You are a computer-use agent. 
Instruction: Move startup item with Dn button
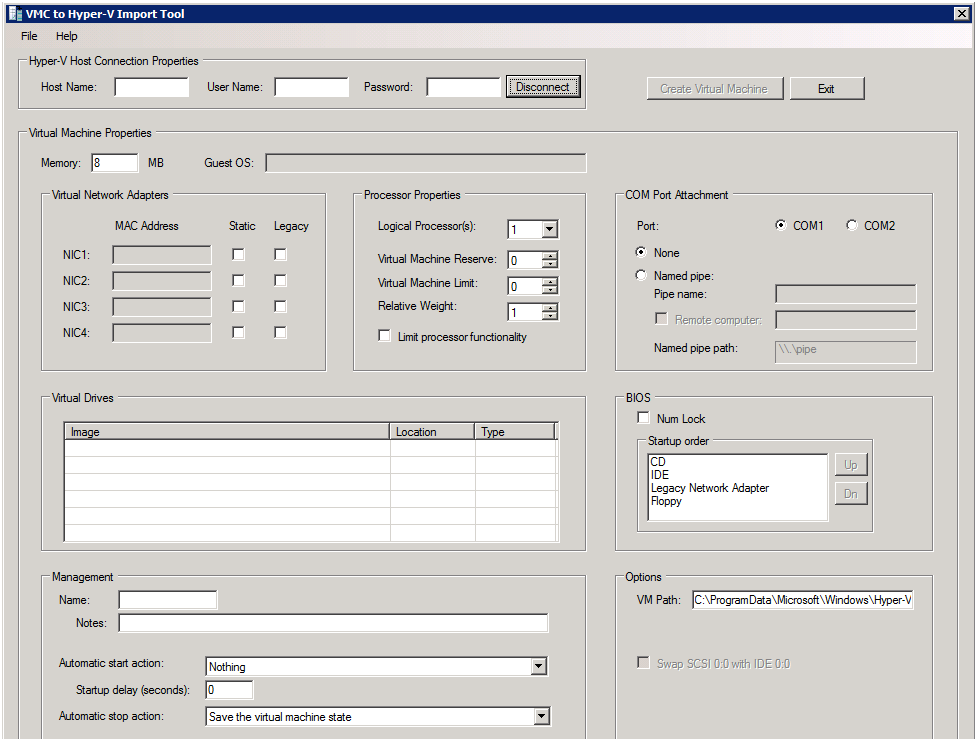coord(851,494)
